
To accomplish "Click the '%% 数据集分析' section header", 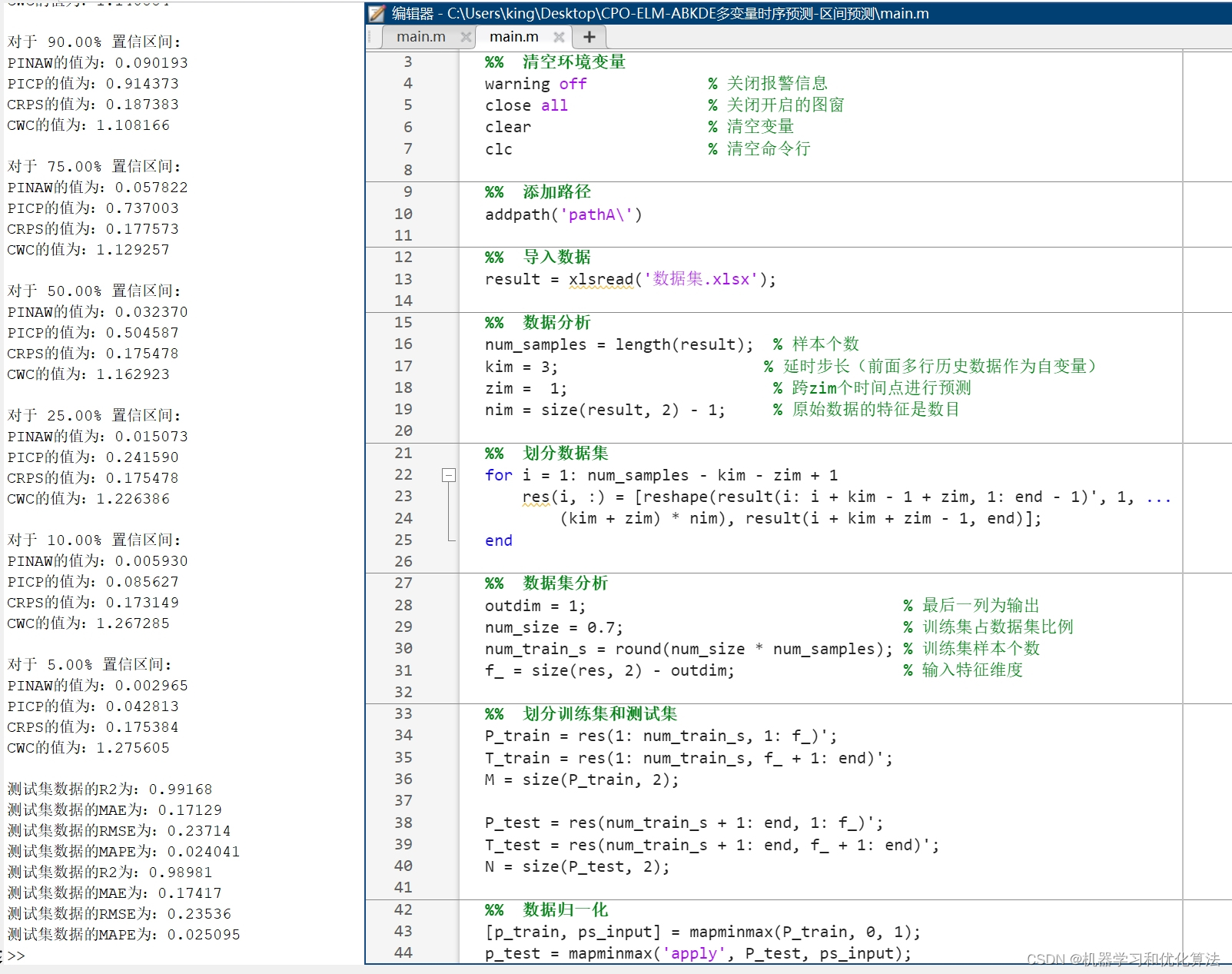I will coord(546,583).
